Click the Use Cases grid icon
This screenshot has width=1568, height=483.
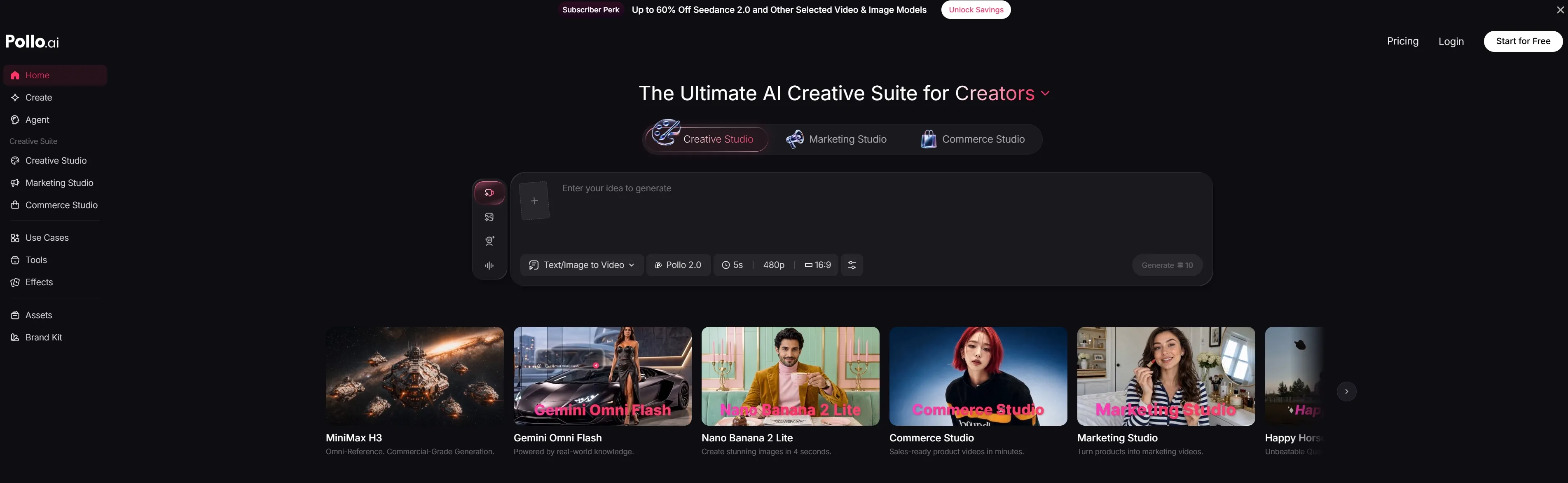pyautogui.click(x=15, y=237)
